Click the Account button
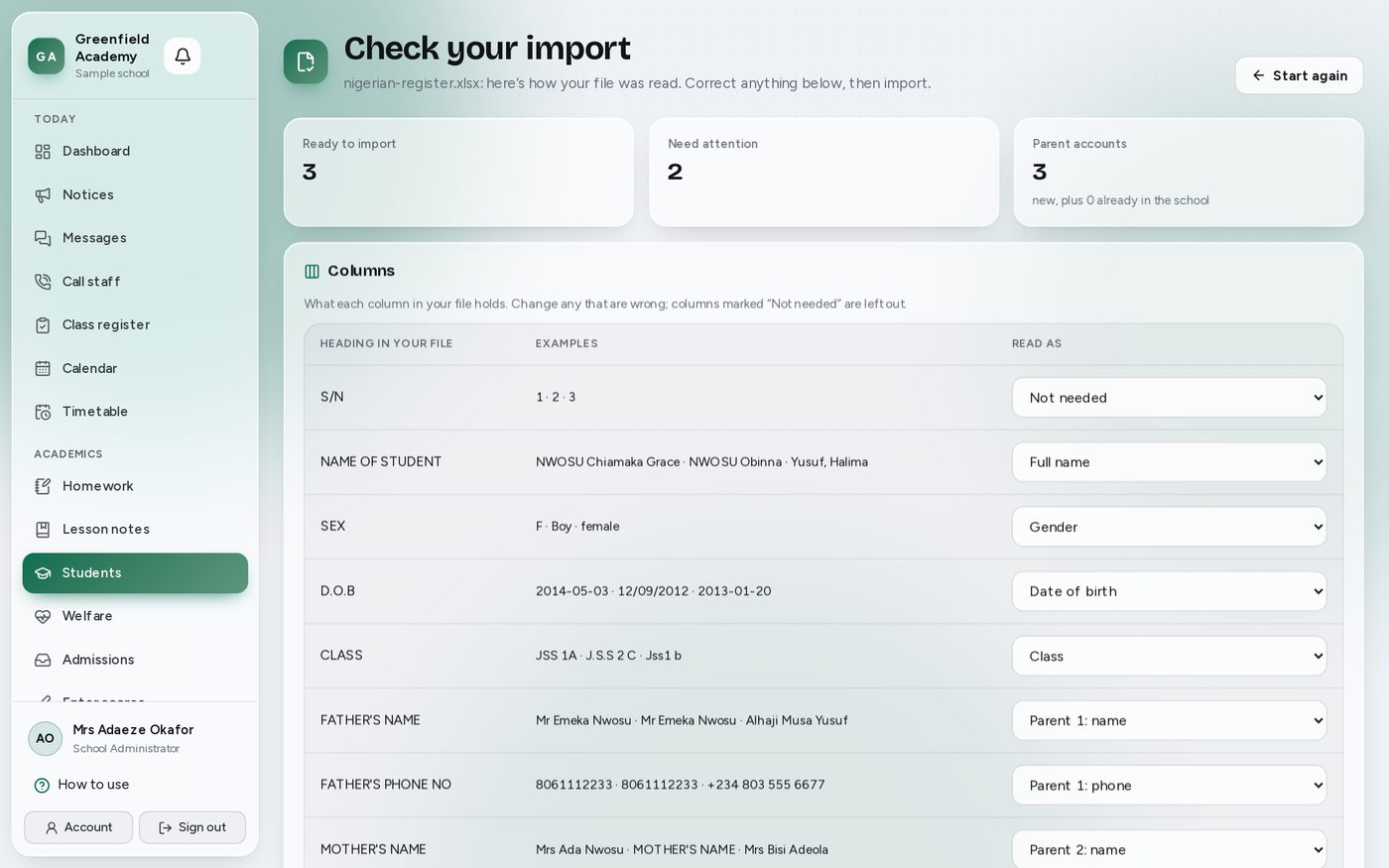Image resolution: width=1389 pixels, height=868 pixels. [78, 827]
